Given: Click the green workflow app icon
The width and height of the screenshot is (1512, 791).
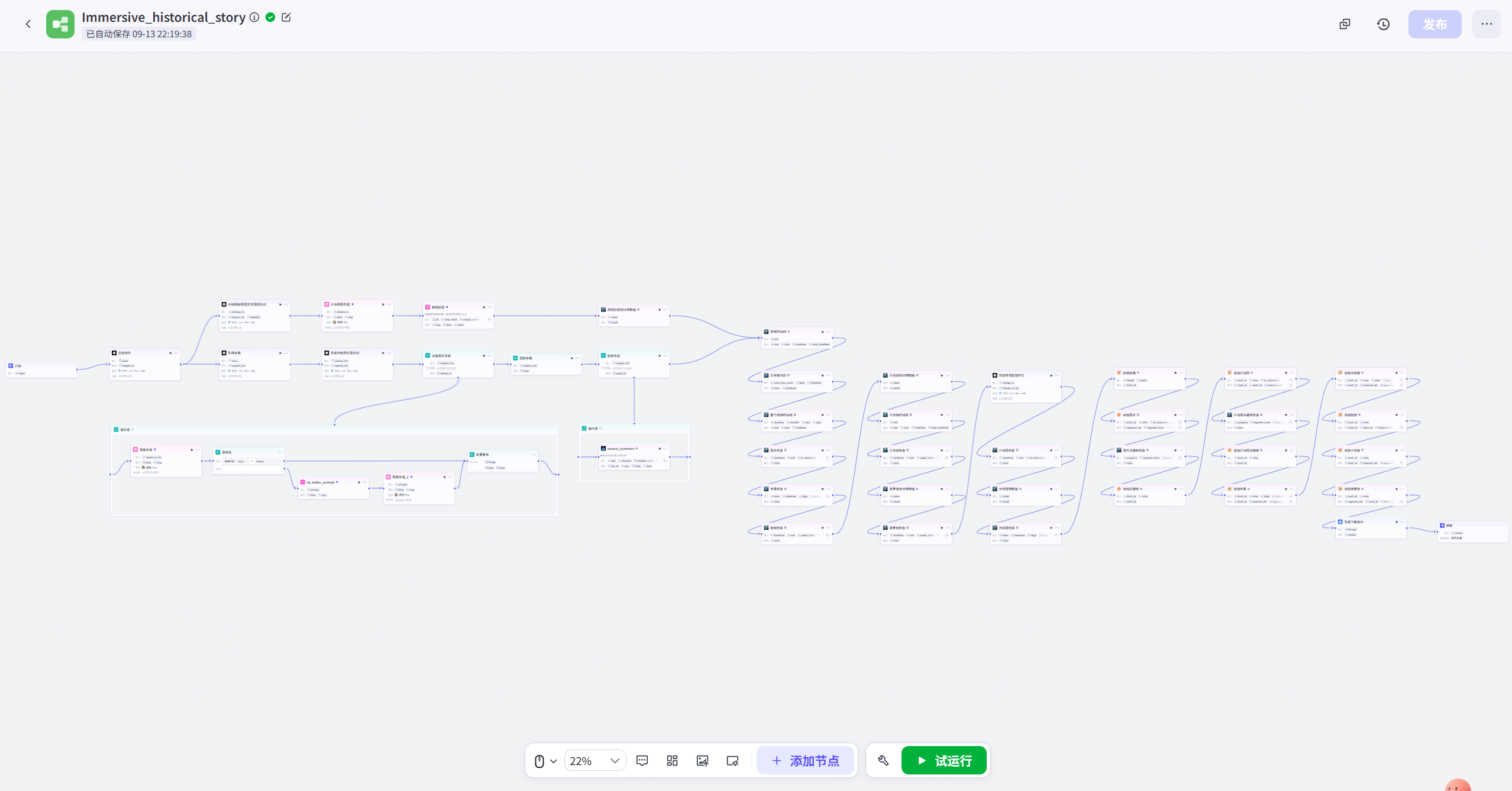Looking at the screenshot, I should [x=60, y=24].
